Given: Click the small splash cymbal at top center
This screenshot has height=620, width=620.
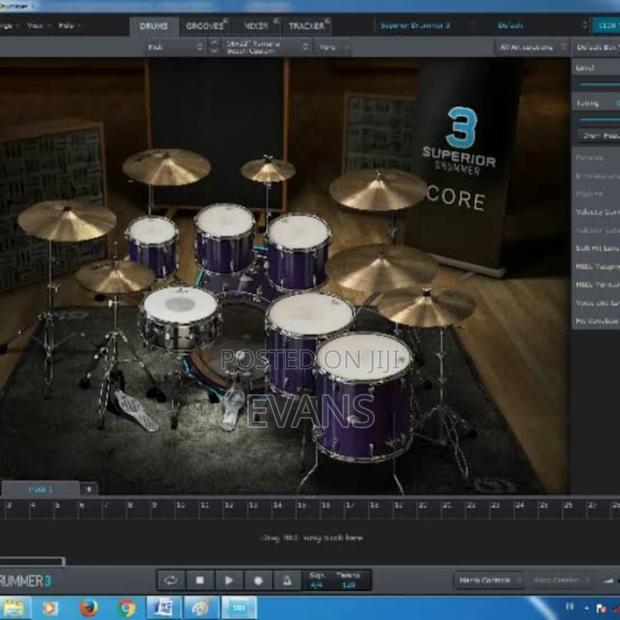Looking at the screenshot, I should pos(268,169).
